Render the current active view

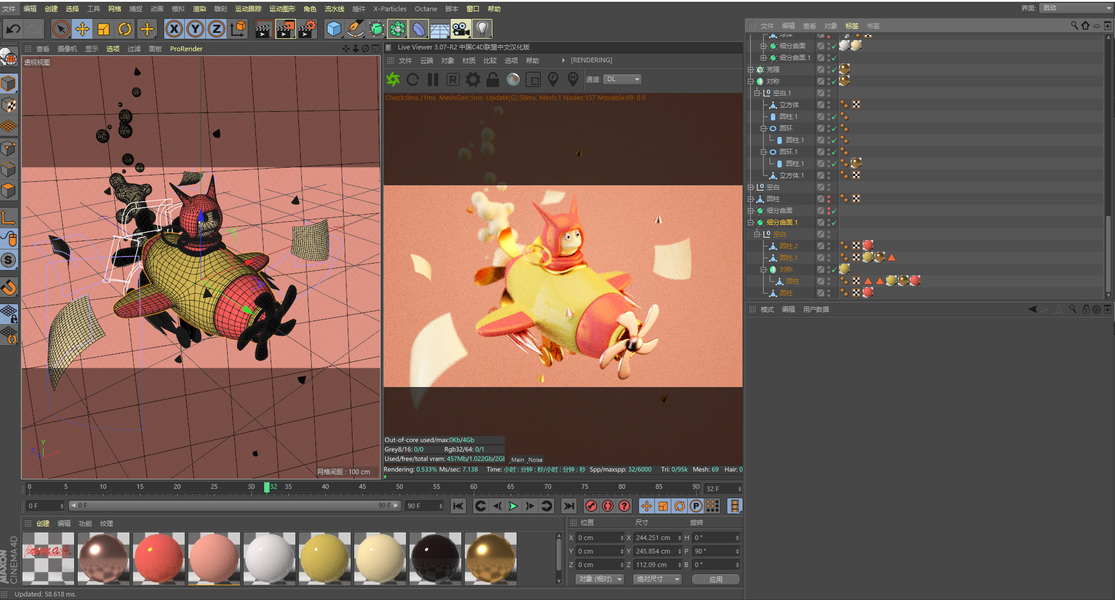coord(263,29)
